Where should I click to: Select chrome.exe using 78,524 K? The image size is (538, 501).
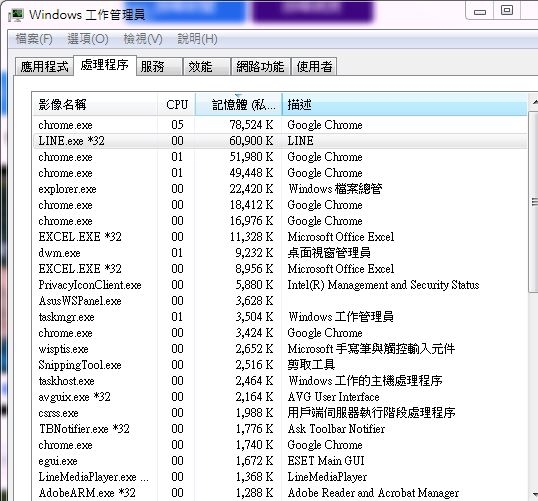click(280, 125)
